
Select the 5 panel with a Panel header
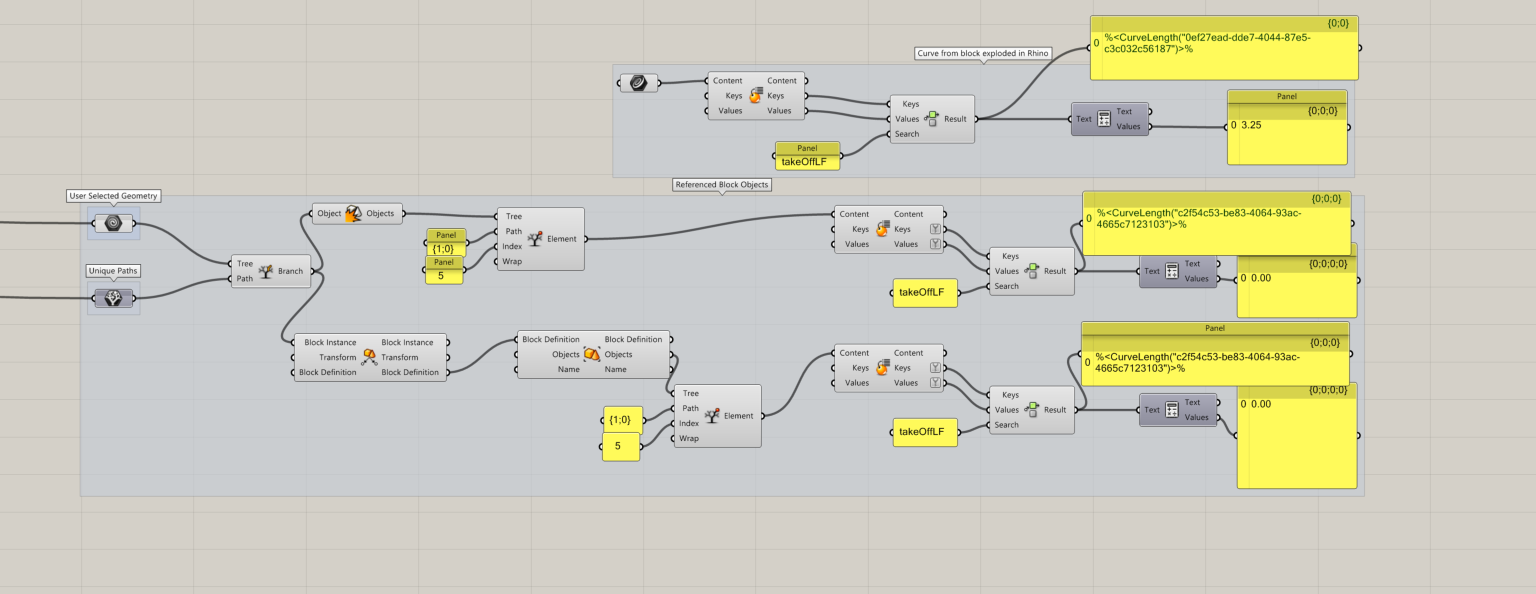click(x=445, y=270)
